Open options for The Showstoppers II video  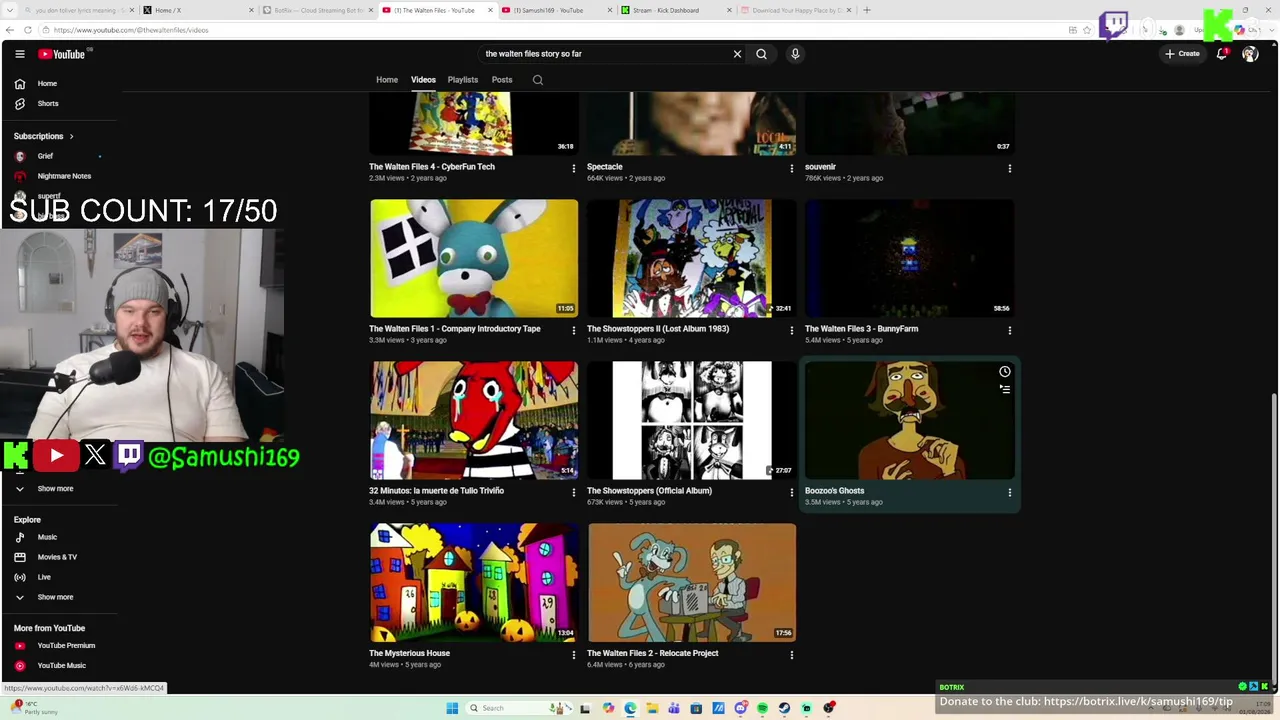[791, 330]
